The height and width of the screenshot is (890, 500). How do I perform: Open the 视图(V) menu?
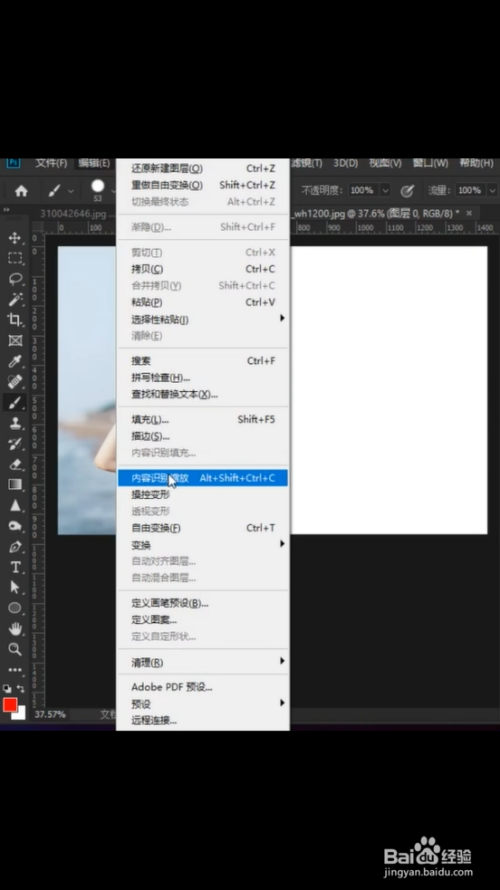click(385, 163)
